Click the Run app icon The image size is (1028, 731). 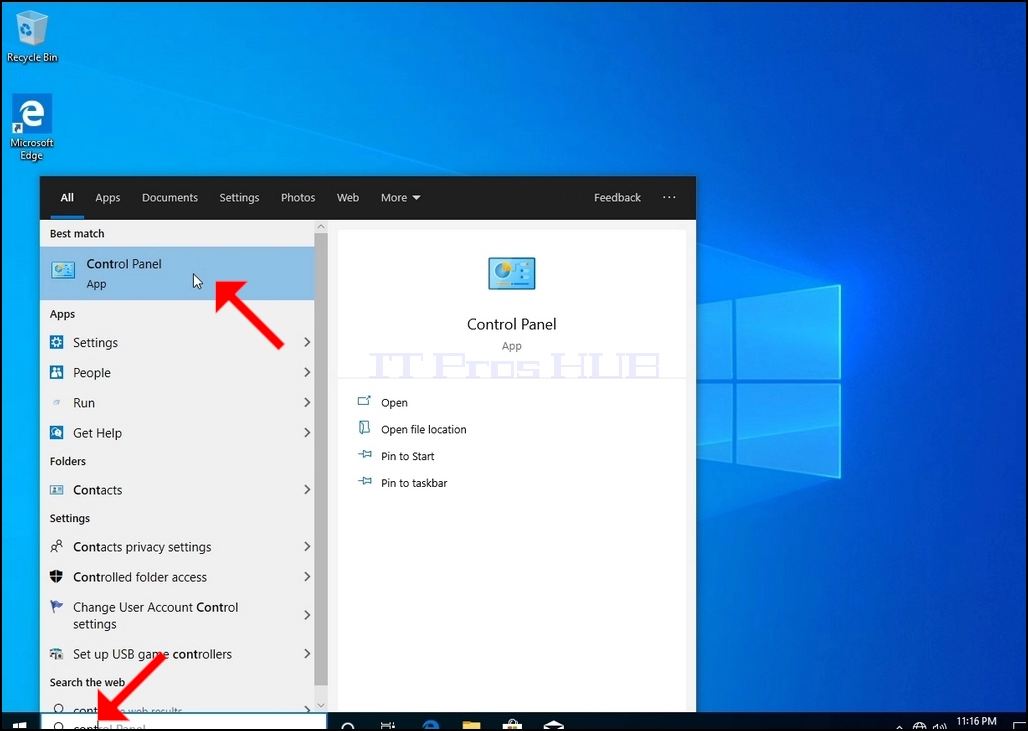coord(57,403)
